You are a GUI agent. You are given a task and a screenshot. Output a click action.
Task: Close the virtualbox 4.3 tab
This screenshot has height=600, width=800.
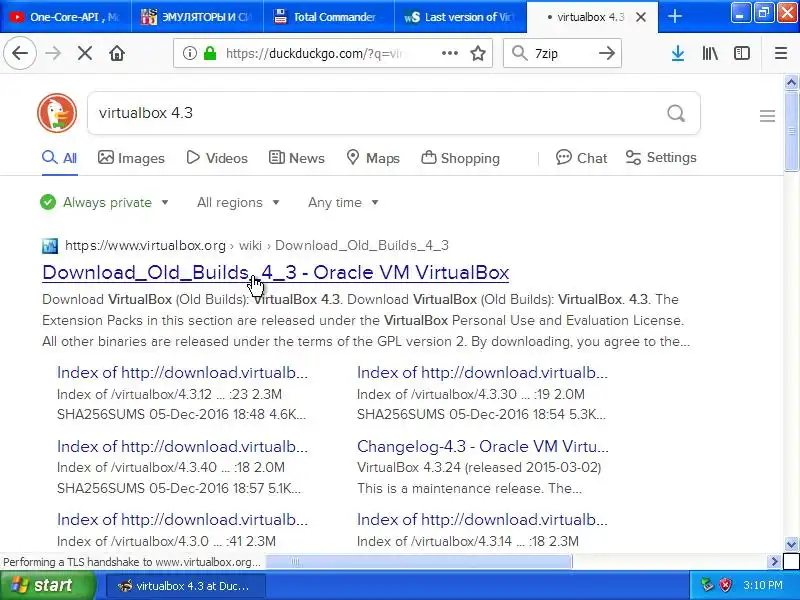pos(641,17)
